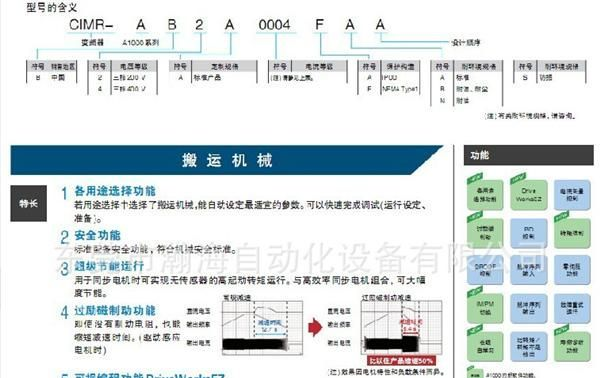The width and height of the screenshot is (600, 378).
Task: Click the DriveWorksEZ green function tile
Action: [528, 194]
